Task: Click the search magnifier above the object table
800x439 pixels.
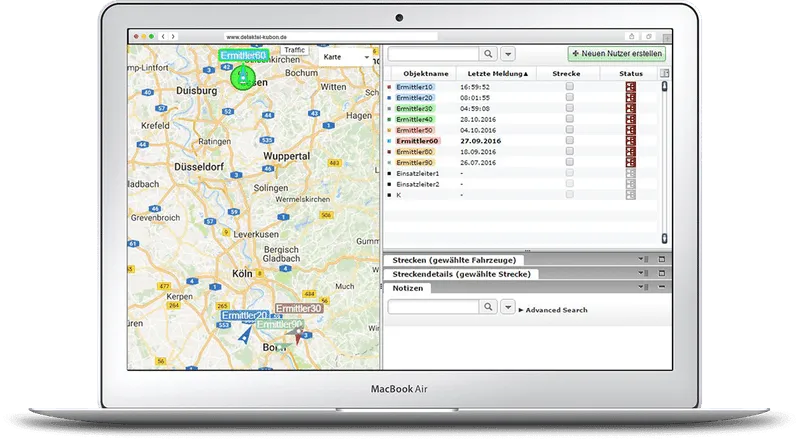Action: coord(488,54)
